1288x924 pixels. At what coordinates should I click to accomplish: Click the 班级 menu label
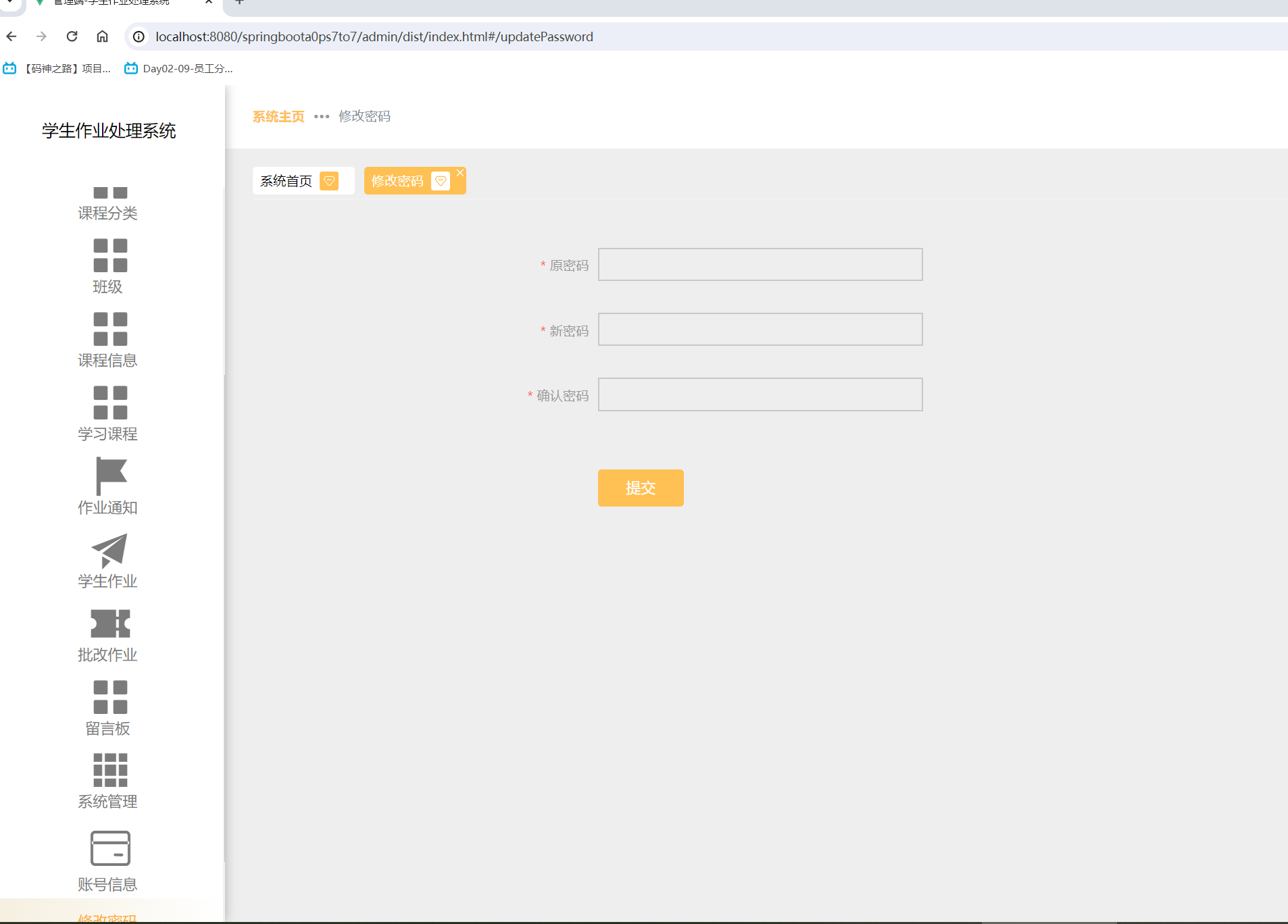tap(107, 287)
